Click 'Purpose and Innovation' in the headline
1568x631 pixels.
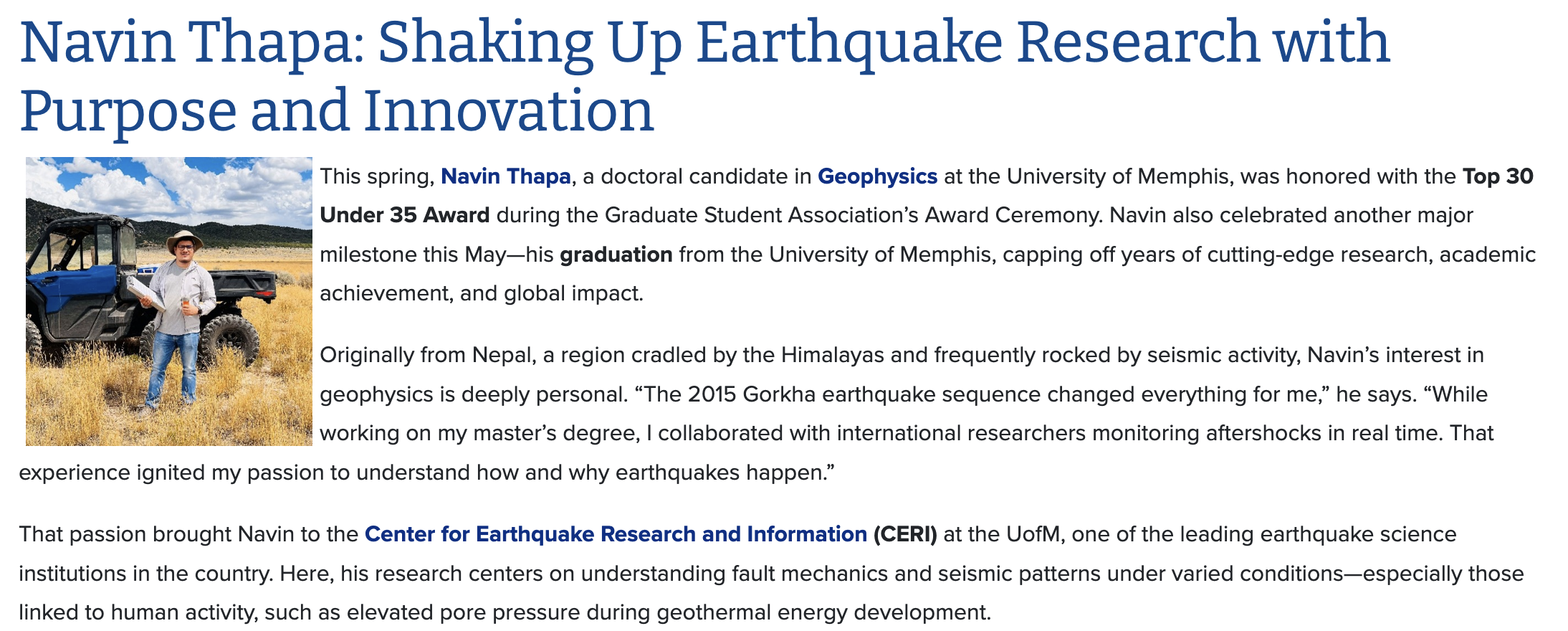tap(337, 111)
